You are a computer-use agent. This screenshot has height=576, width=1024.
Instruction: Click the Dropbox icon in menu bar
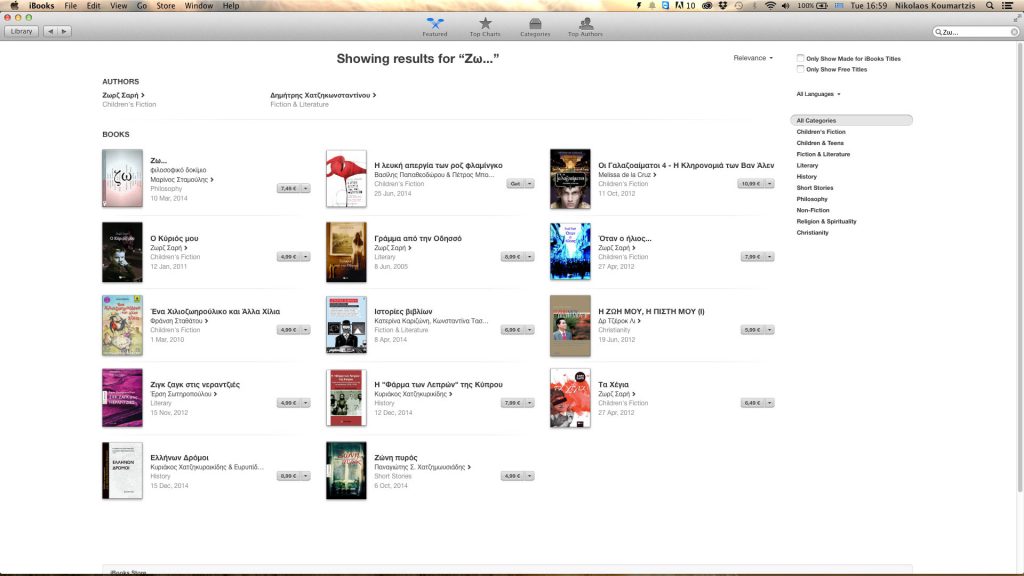(723, 5)
